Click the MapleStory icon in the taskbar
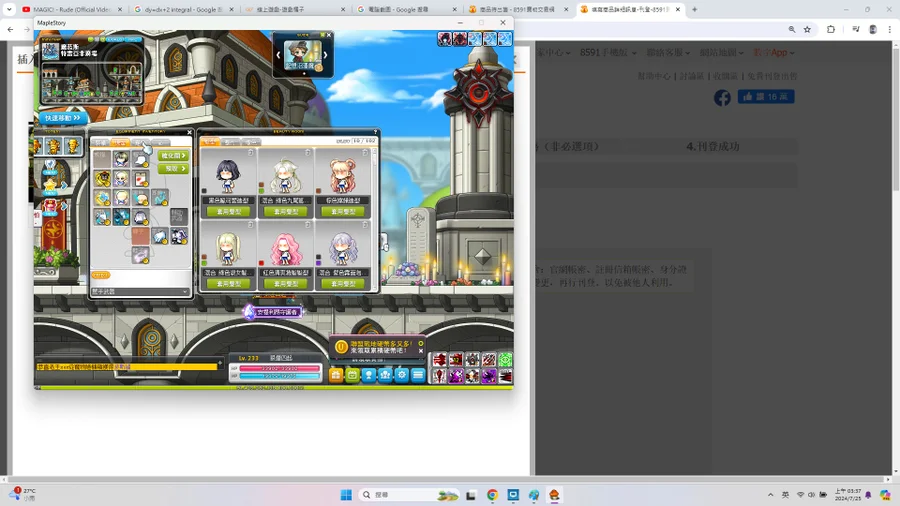900x506 pixels. tap(554, 495)
